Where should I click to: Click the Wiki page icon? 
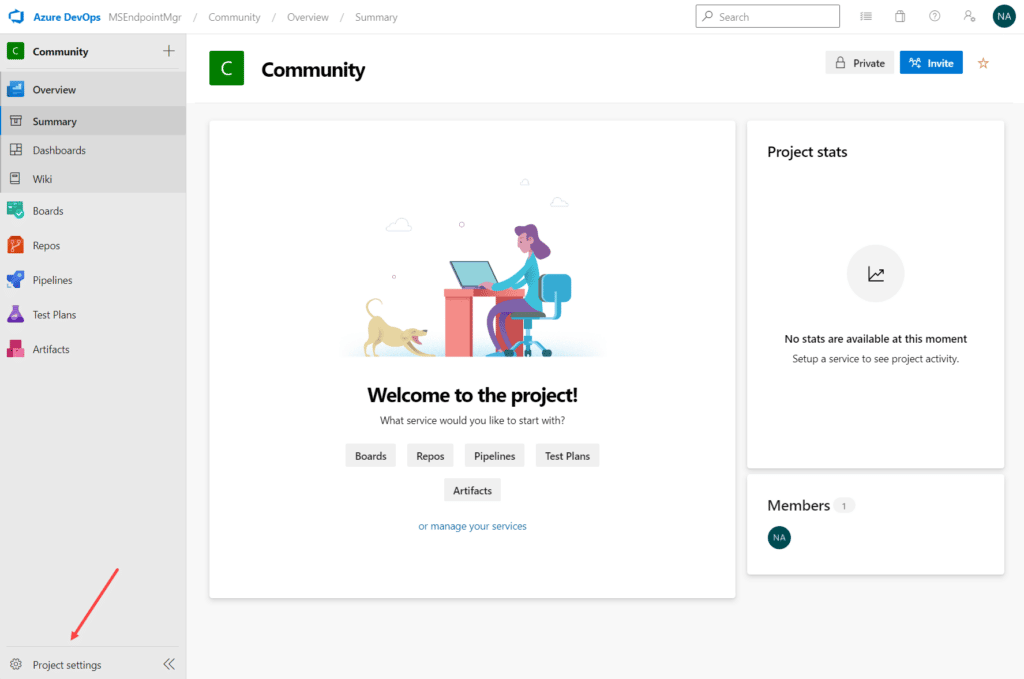click(16, 179)
